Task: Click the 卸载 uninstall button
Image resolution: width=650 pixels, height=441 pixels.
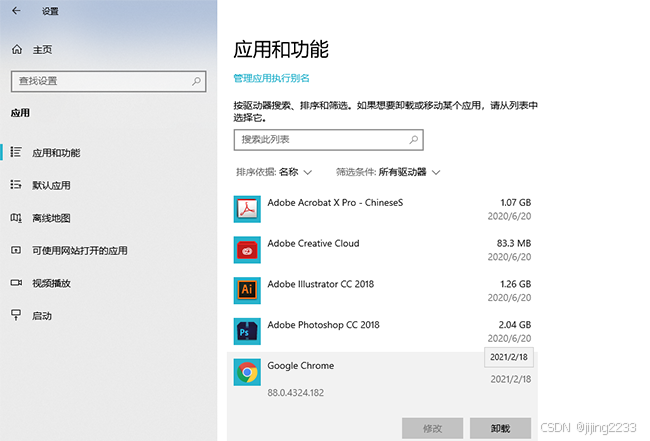Action: 500,428
